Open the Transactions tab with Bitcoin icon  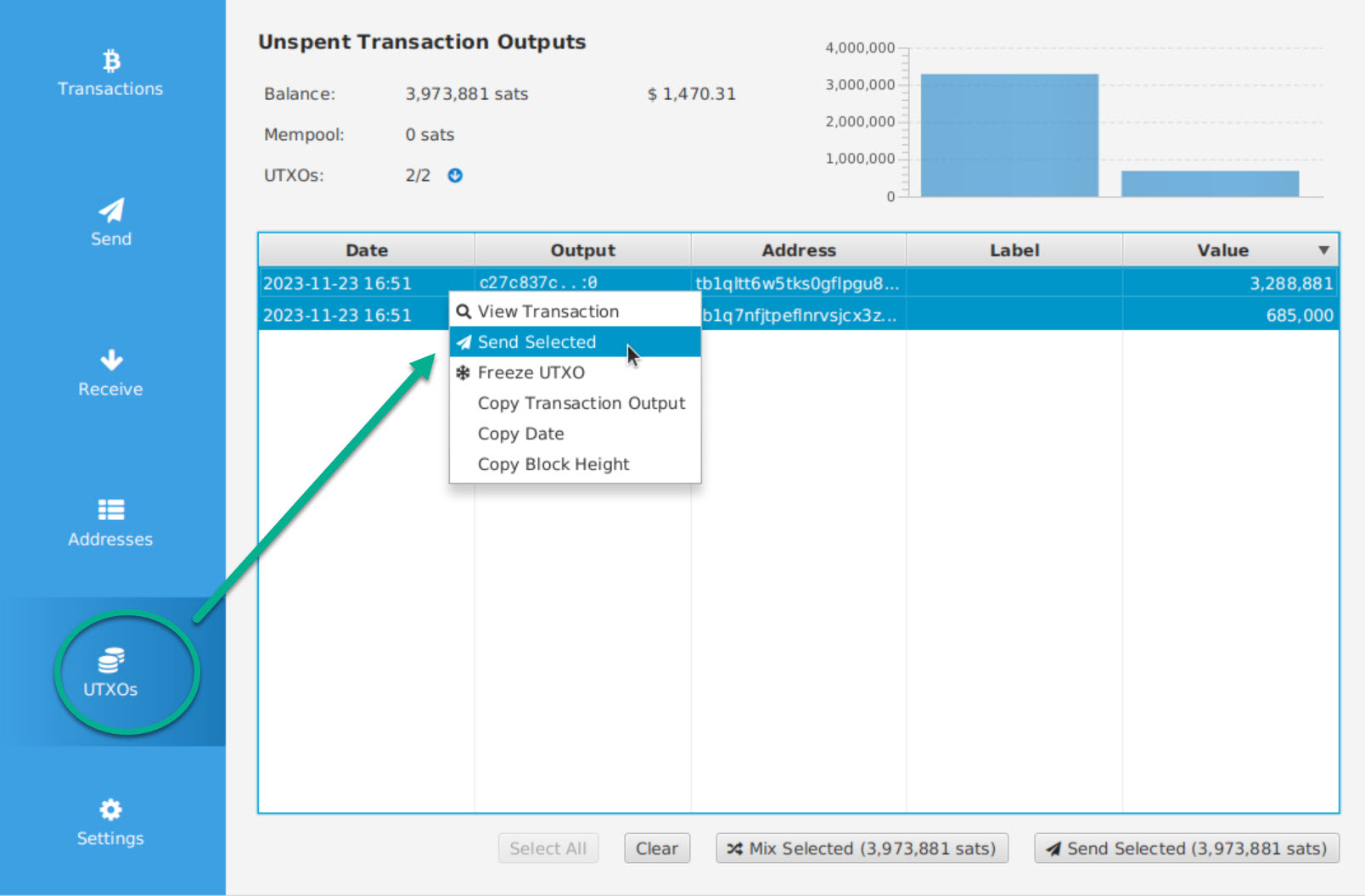[110, 73]
